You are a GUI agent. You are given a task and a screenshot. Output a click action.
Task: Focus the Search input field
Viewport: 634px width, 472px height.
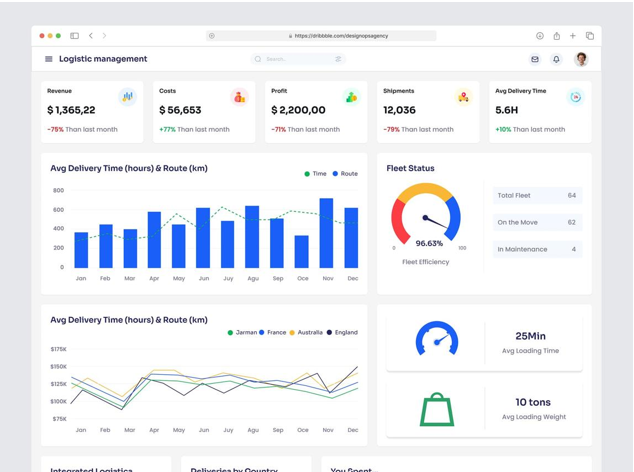click(298, 59)
